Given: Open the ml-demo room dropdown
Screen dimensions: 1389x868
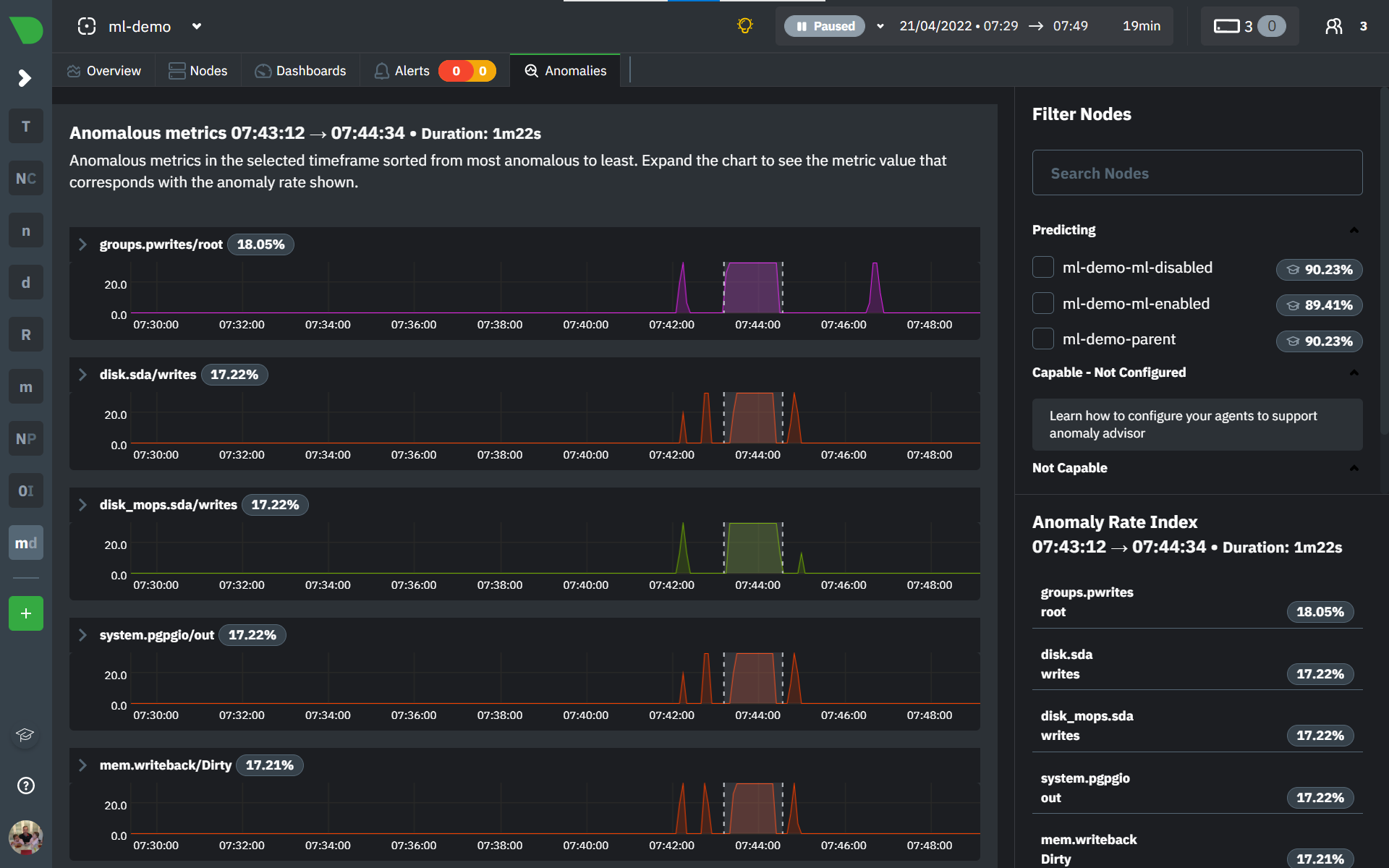Looking at the screenshot, I should (197, 27).
